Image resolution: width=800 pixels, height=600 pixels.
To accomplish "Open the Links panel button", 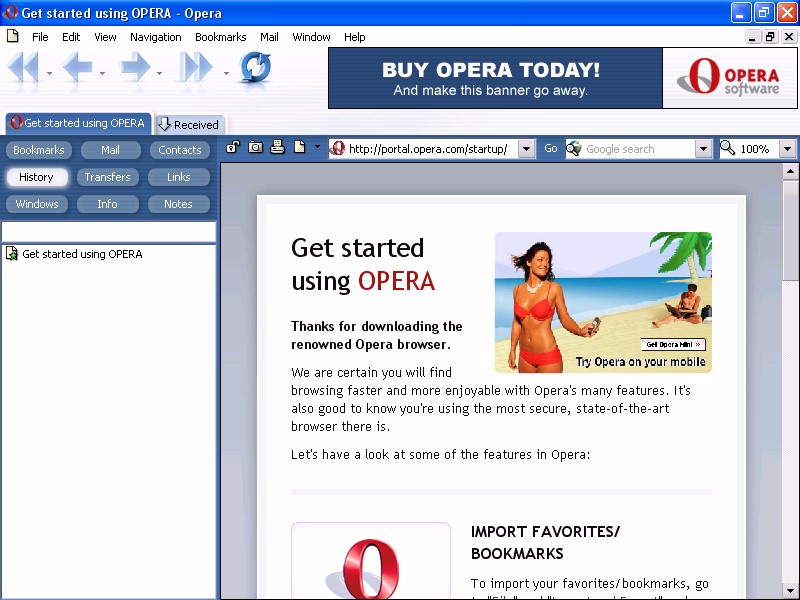I will [179, 177].
